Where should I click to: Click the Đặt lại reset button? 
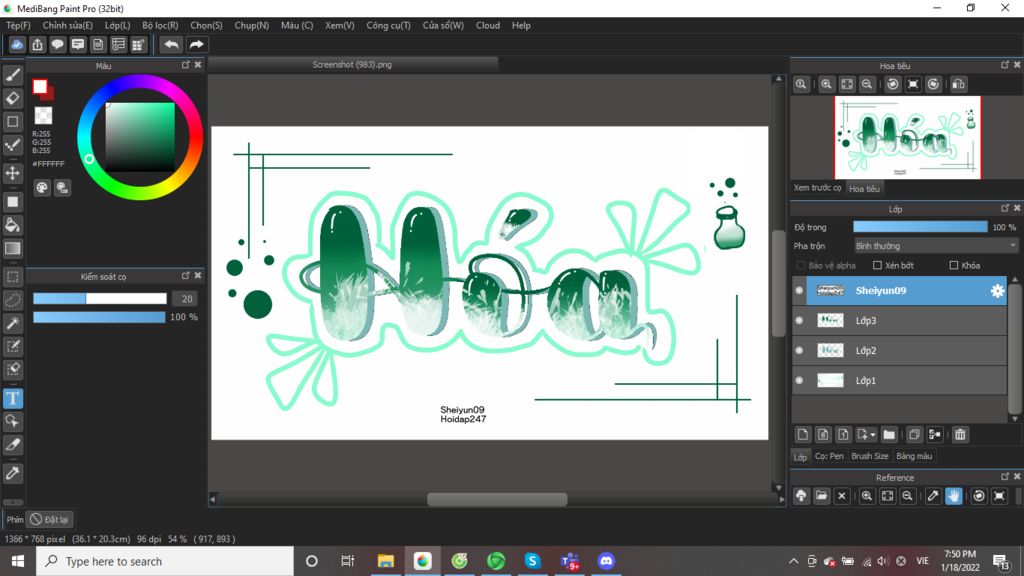[50, 520]
